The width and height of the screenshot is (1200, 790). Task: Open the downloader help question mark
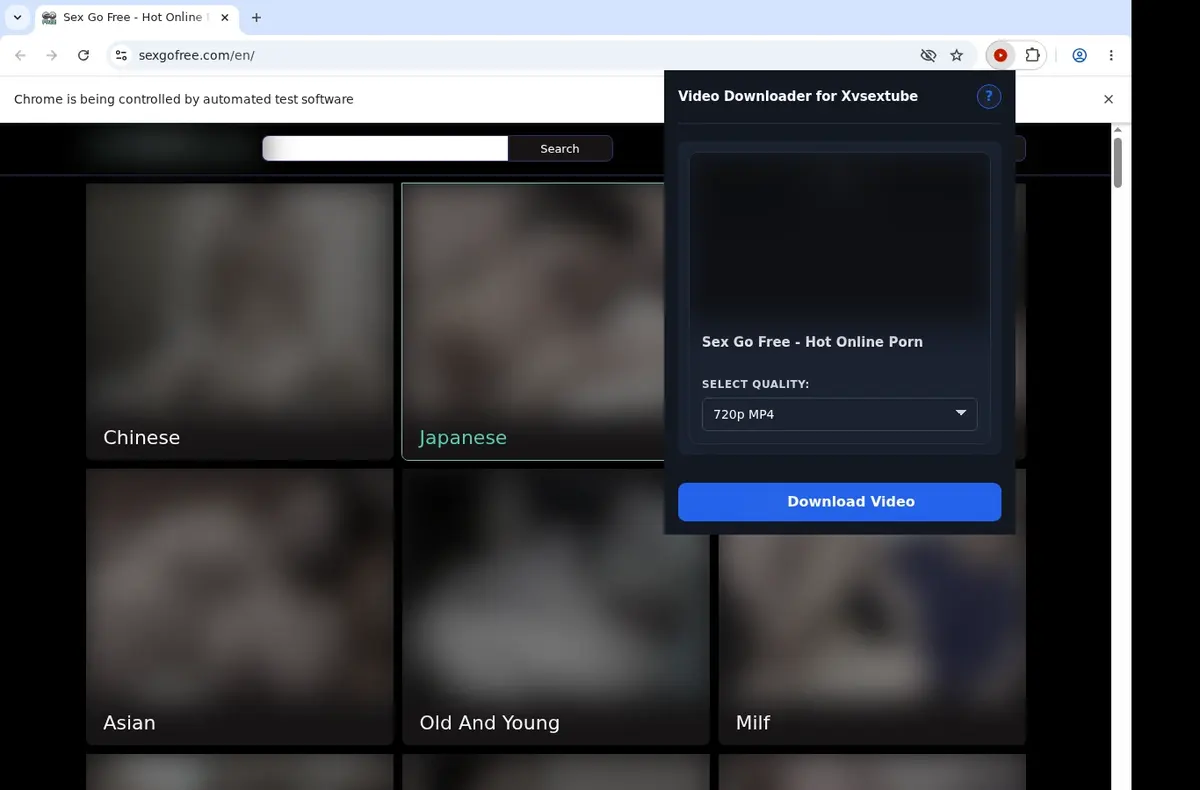pos(988,96)
